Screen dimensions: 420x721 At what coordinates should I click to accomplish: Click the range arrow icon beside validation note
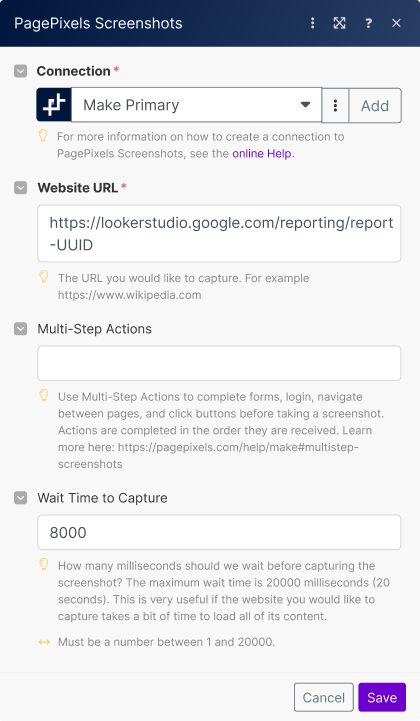tap(44, 642)
